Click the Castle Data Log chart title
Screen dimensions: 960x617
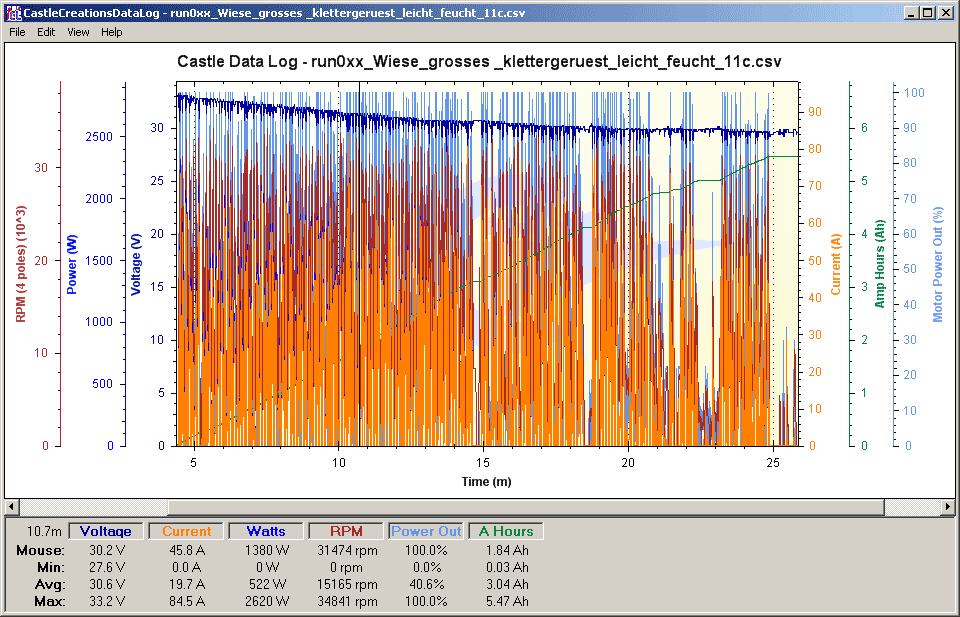479,61
